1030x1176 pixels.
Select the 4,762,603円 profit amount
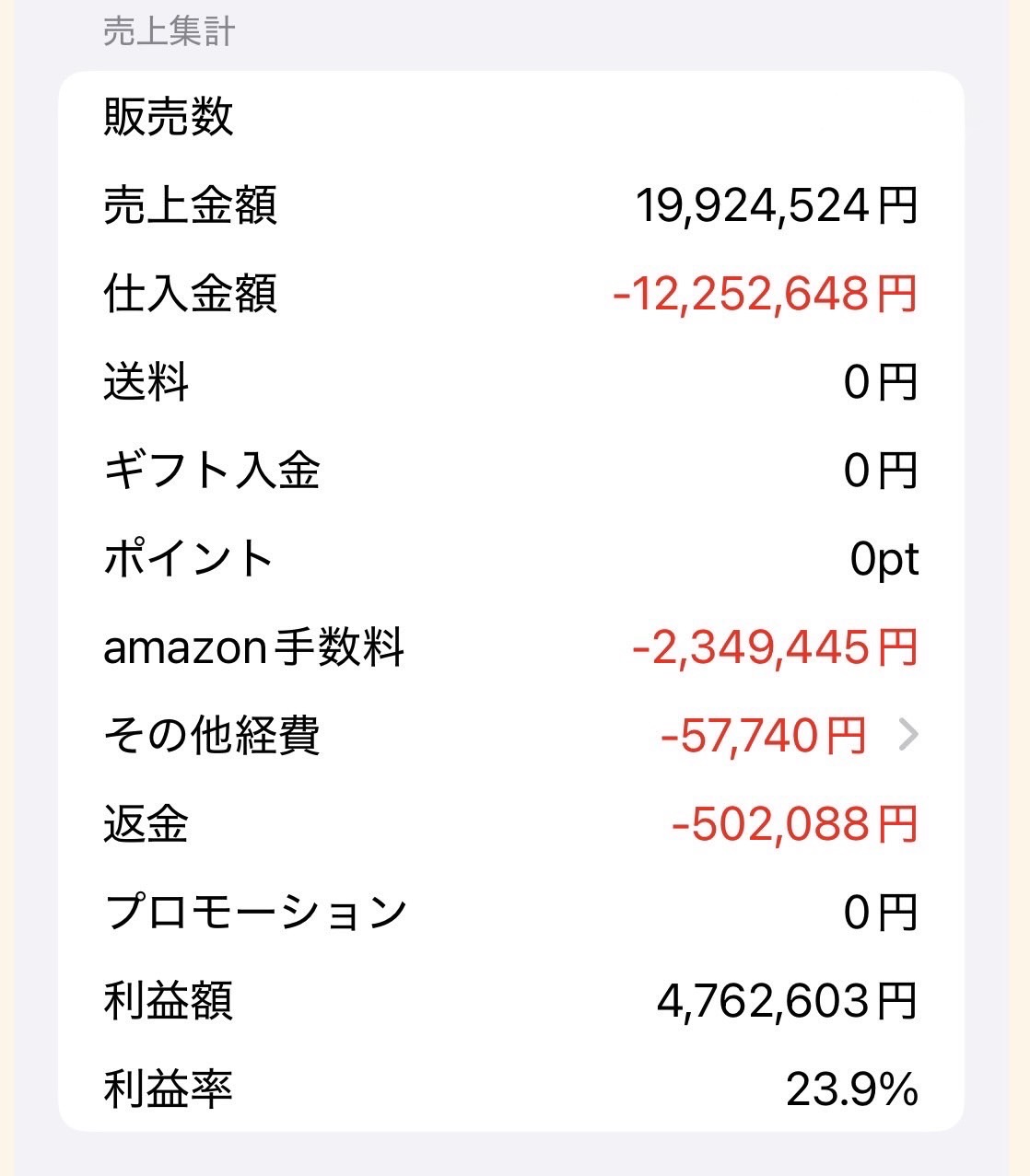point(788,1001)
